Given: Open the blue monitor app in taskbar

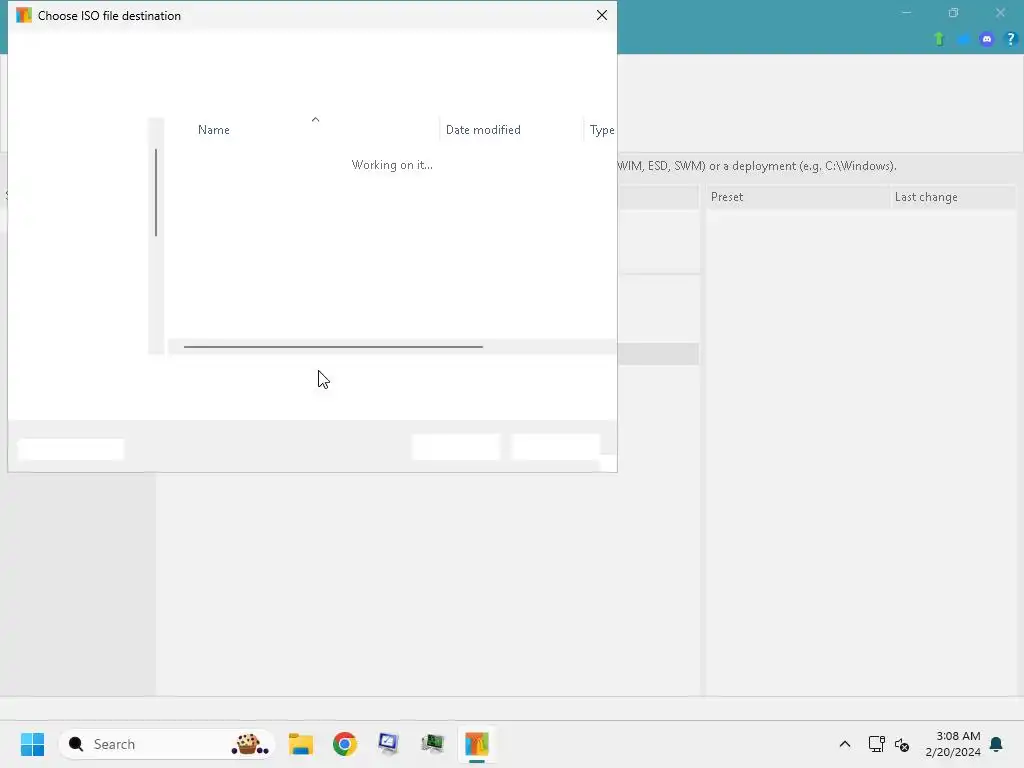Looking at the screenshot, I should pyautogui.click(x=389, y=744).
